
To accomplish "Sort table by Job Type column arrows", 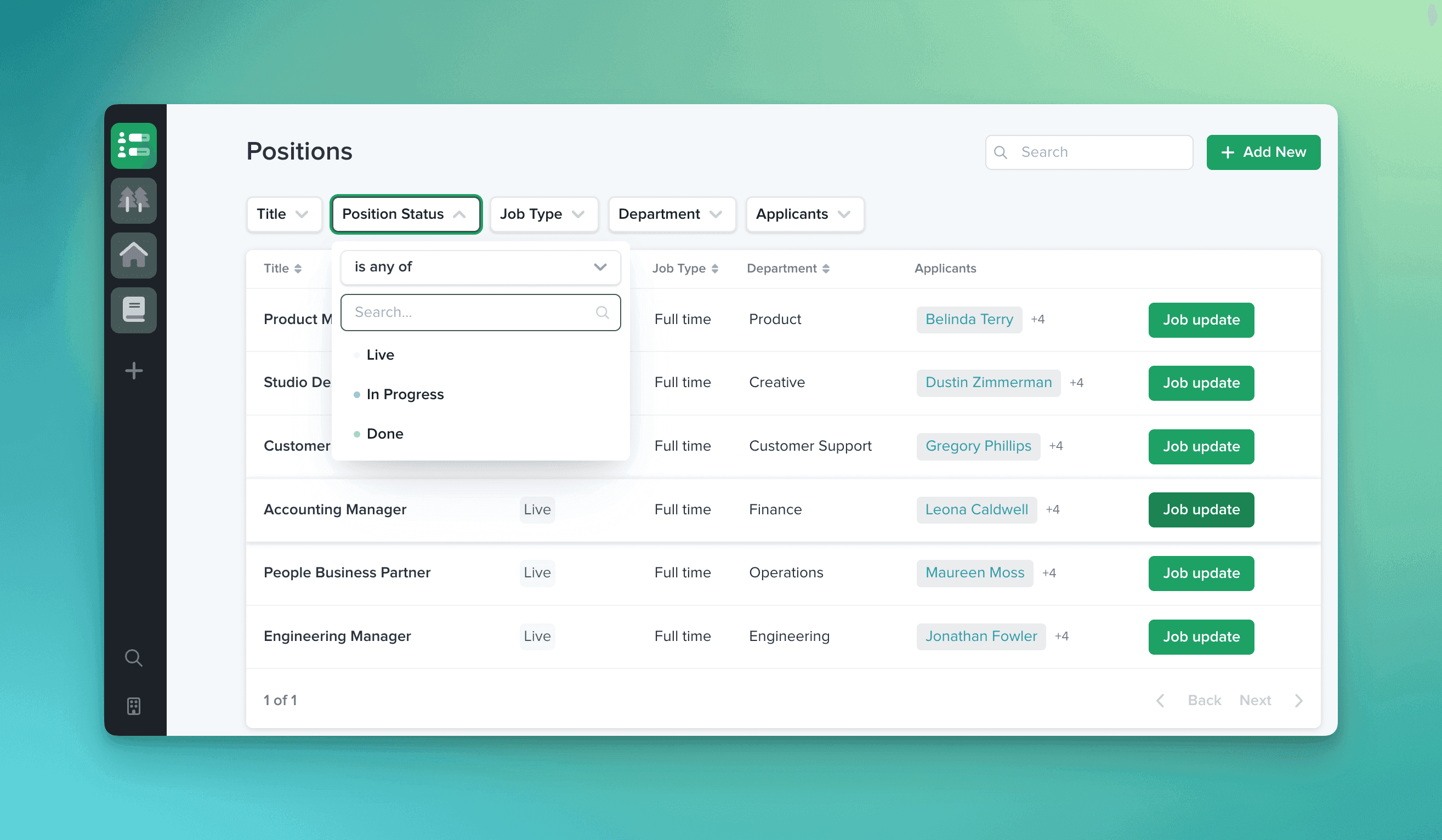I will (x=715, y=268).
